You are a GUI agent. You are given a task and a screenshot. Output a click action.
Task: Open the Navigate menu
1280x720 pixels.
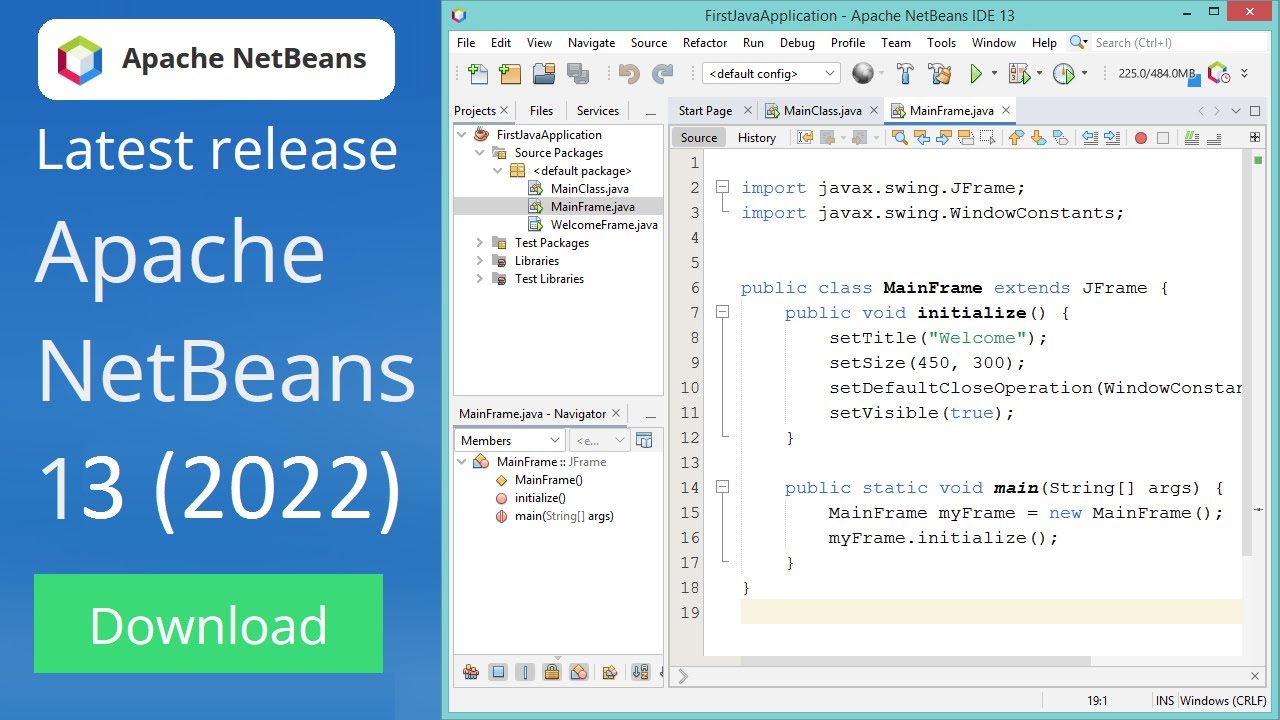[x=591, y=43]
